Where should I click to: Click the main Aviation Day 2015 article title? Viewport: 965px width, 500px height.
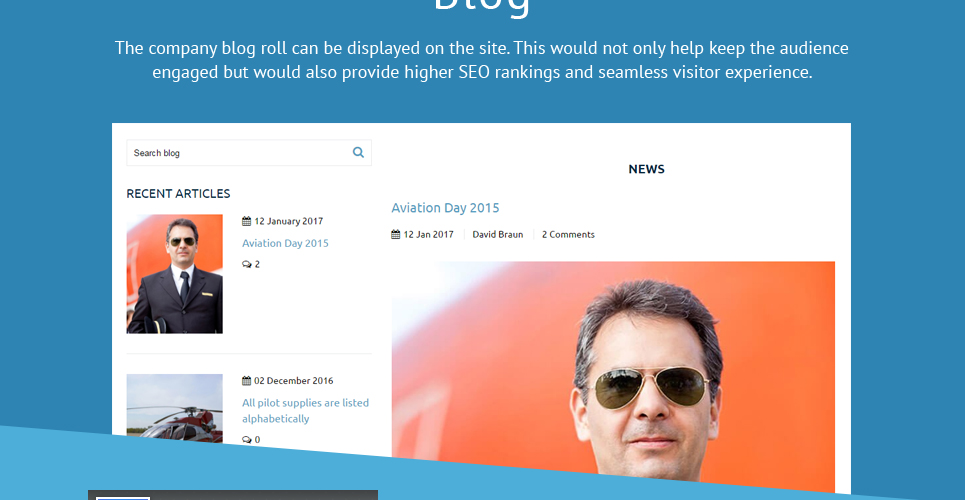click(x=445, y=208)
